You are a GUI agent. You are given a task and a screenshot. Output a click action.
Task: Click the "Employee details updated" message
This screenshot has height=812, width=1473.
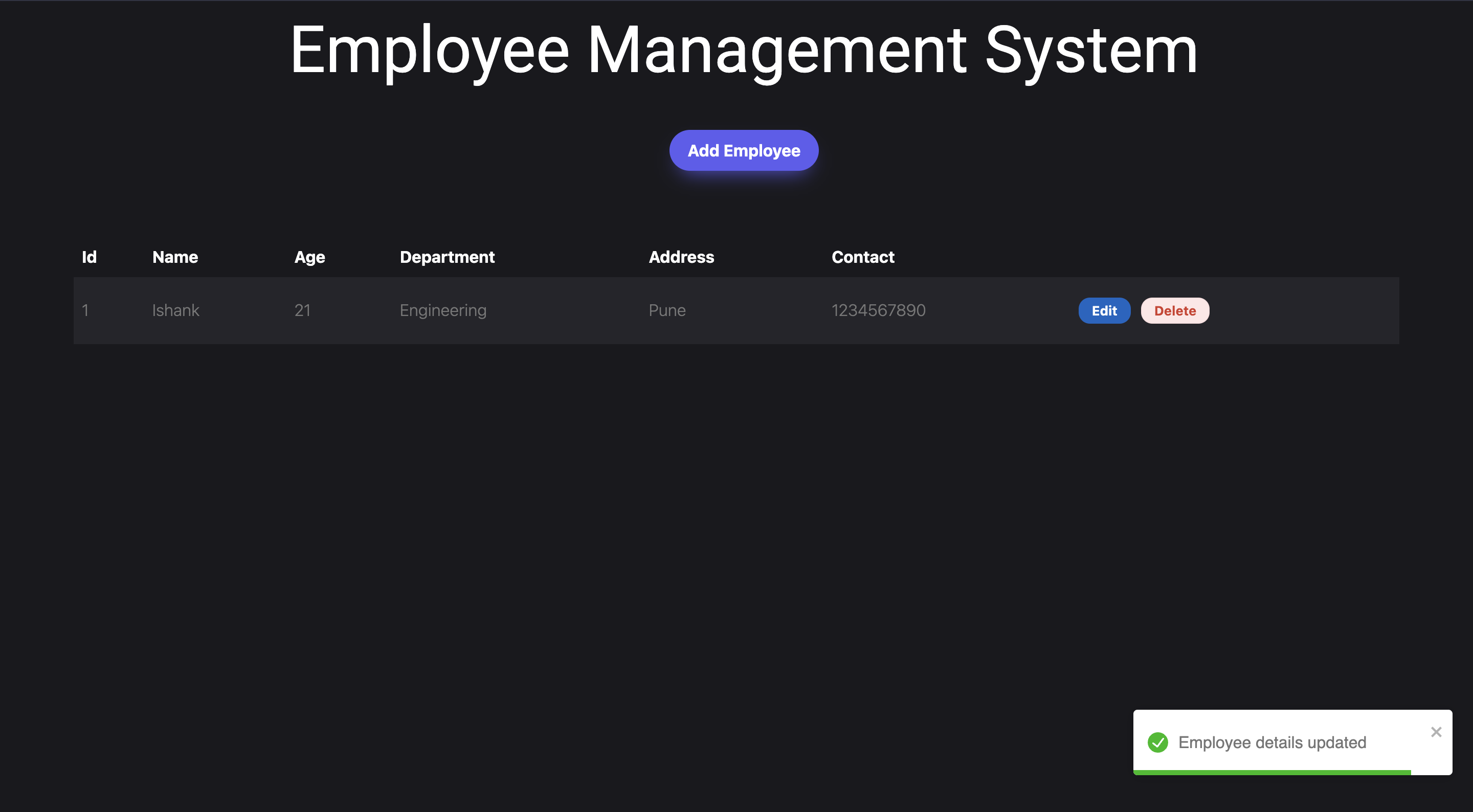point(1271,742)
